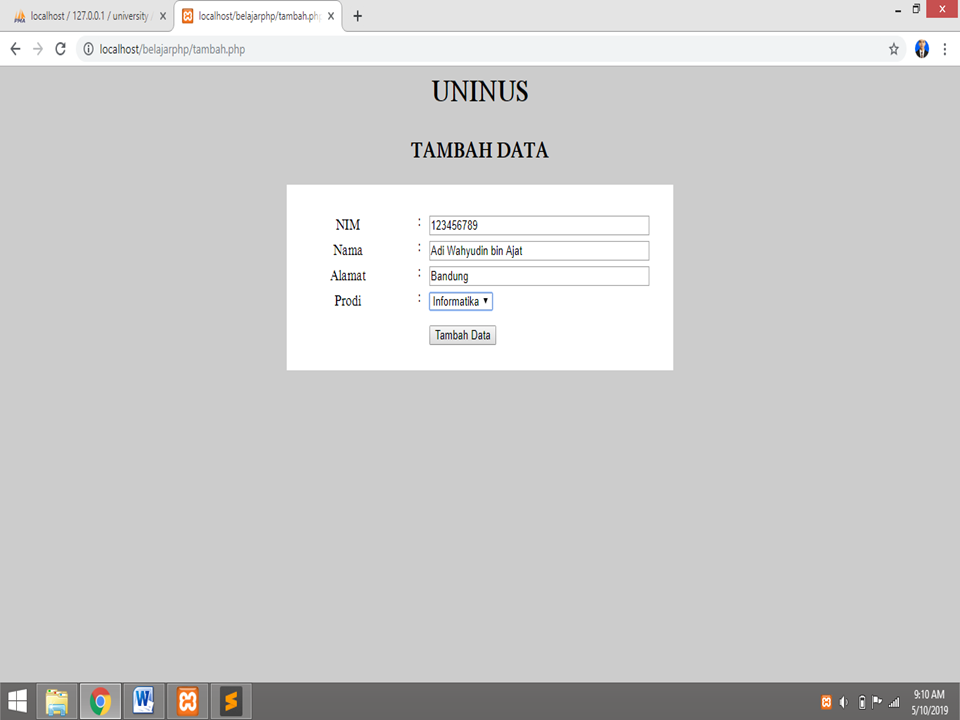Open the Prodi dropdown showing Informatika

460,301
